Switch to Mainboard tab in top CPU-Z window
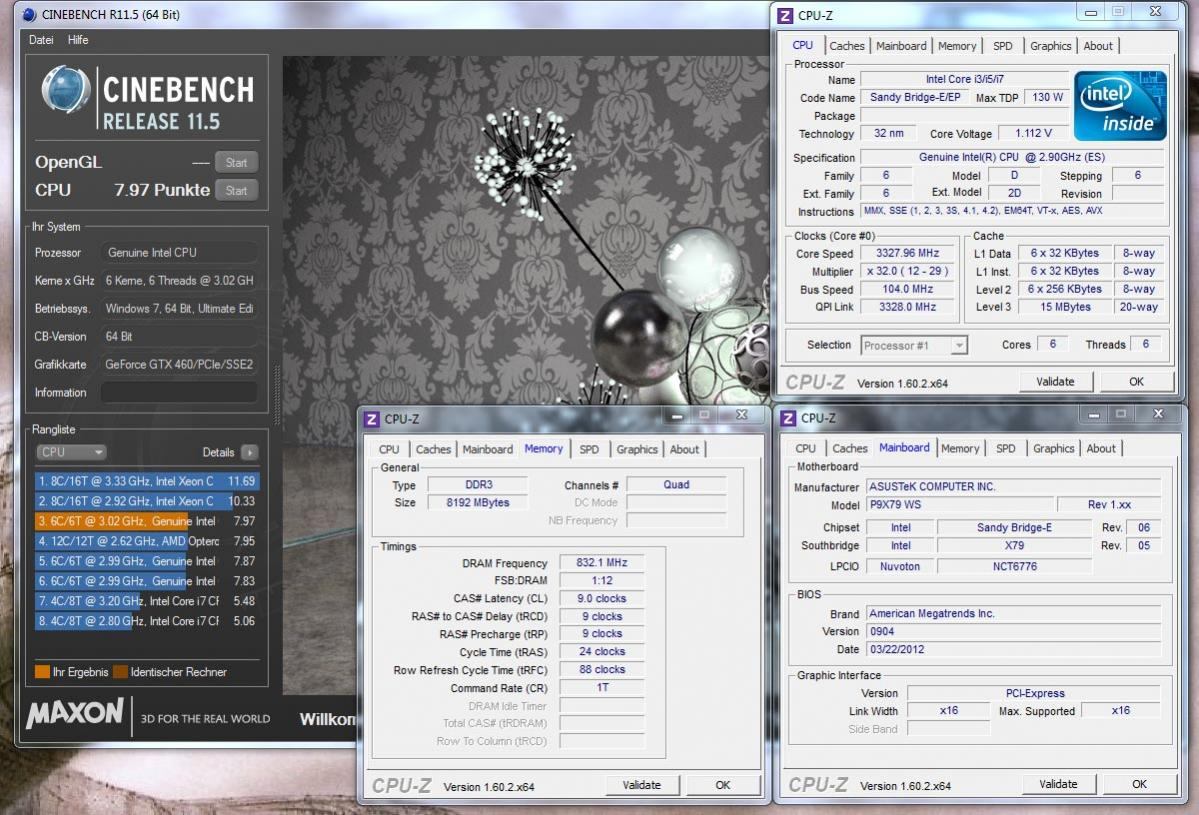 [x=901, y=46]
